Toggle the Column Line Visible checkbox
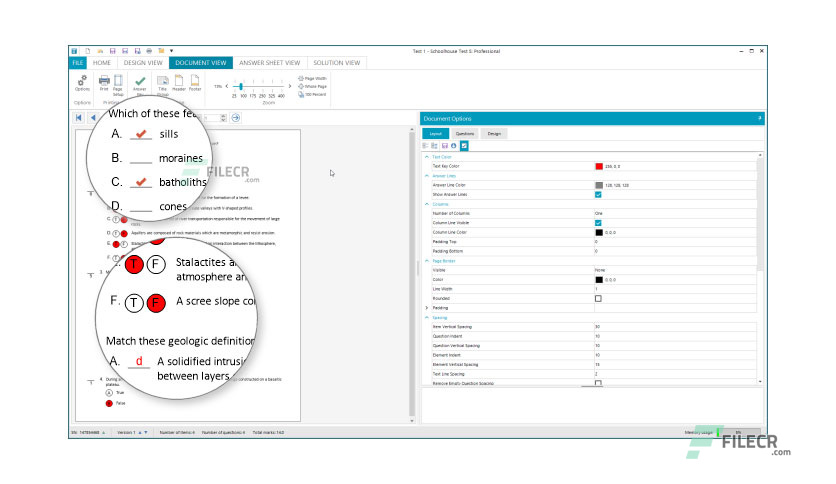The height and width of the screenshot is (484, 836). pos(598,223)
